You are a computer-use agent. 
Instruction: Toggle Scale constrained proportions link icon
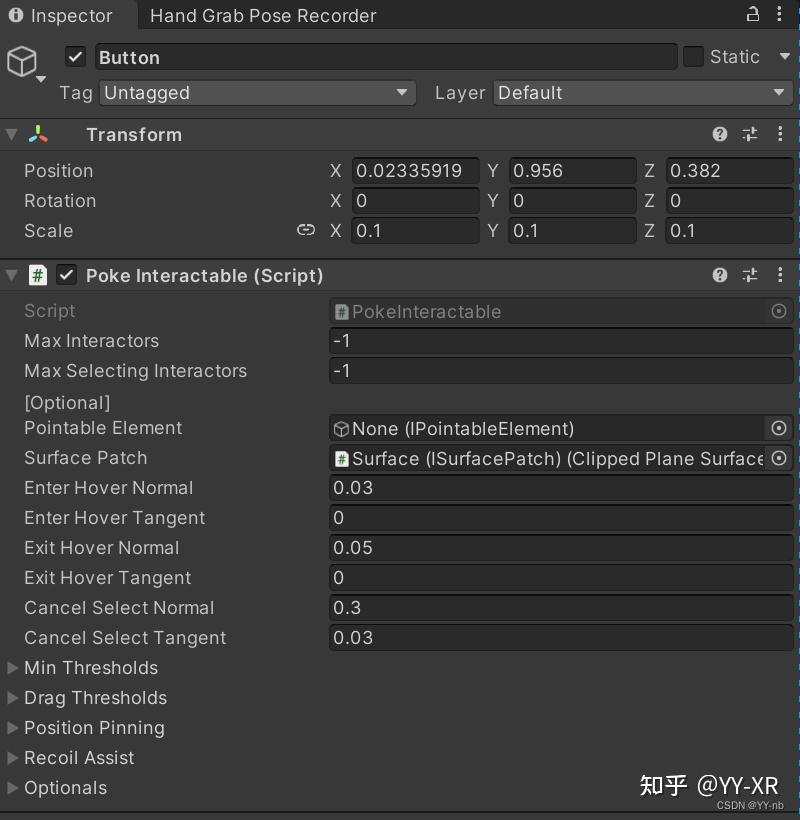click(306, 230)
